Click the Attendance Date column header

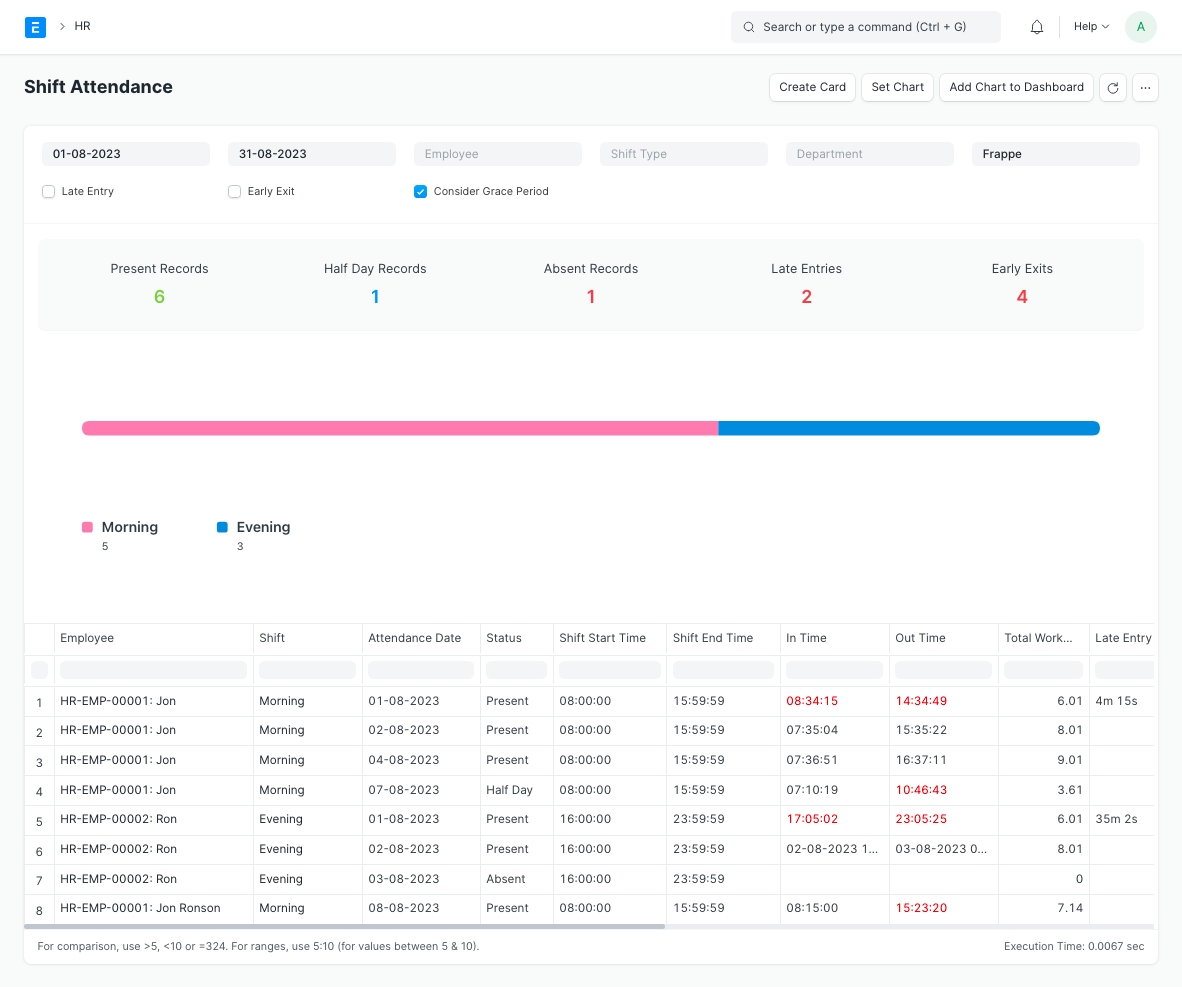pos(415,638)
